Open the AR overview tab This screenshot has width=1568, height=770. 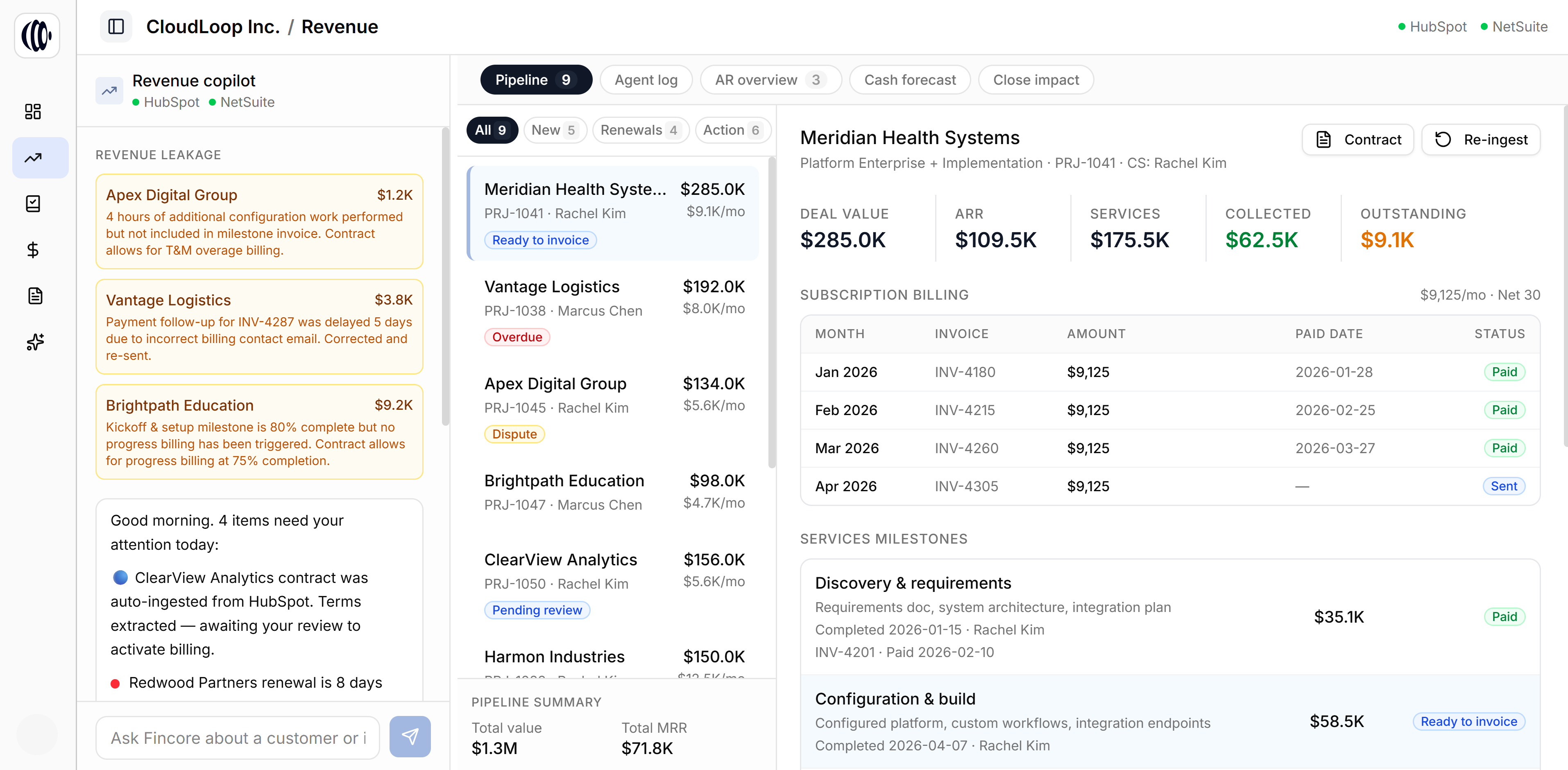[x=770, y=80]
